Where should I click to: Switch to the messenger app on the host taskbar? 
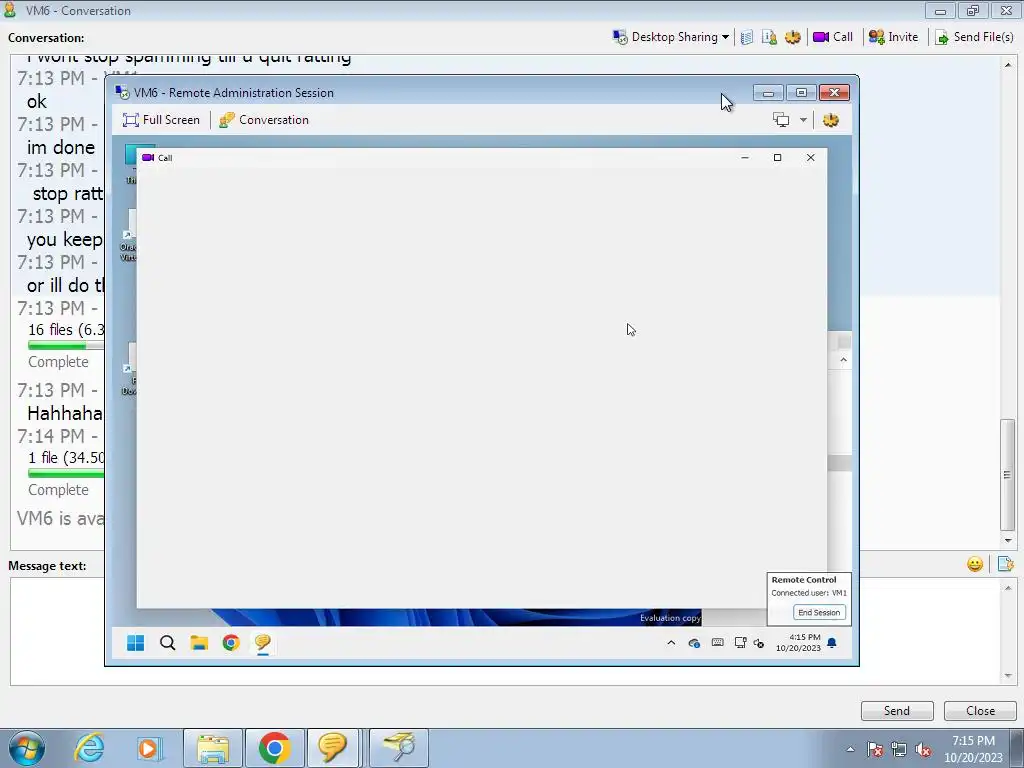coord(332,748)
